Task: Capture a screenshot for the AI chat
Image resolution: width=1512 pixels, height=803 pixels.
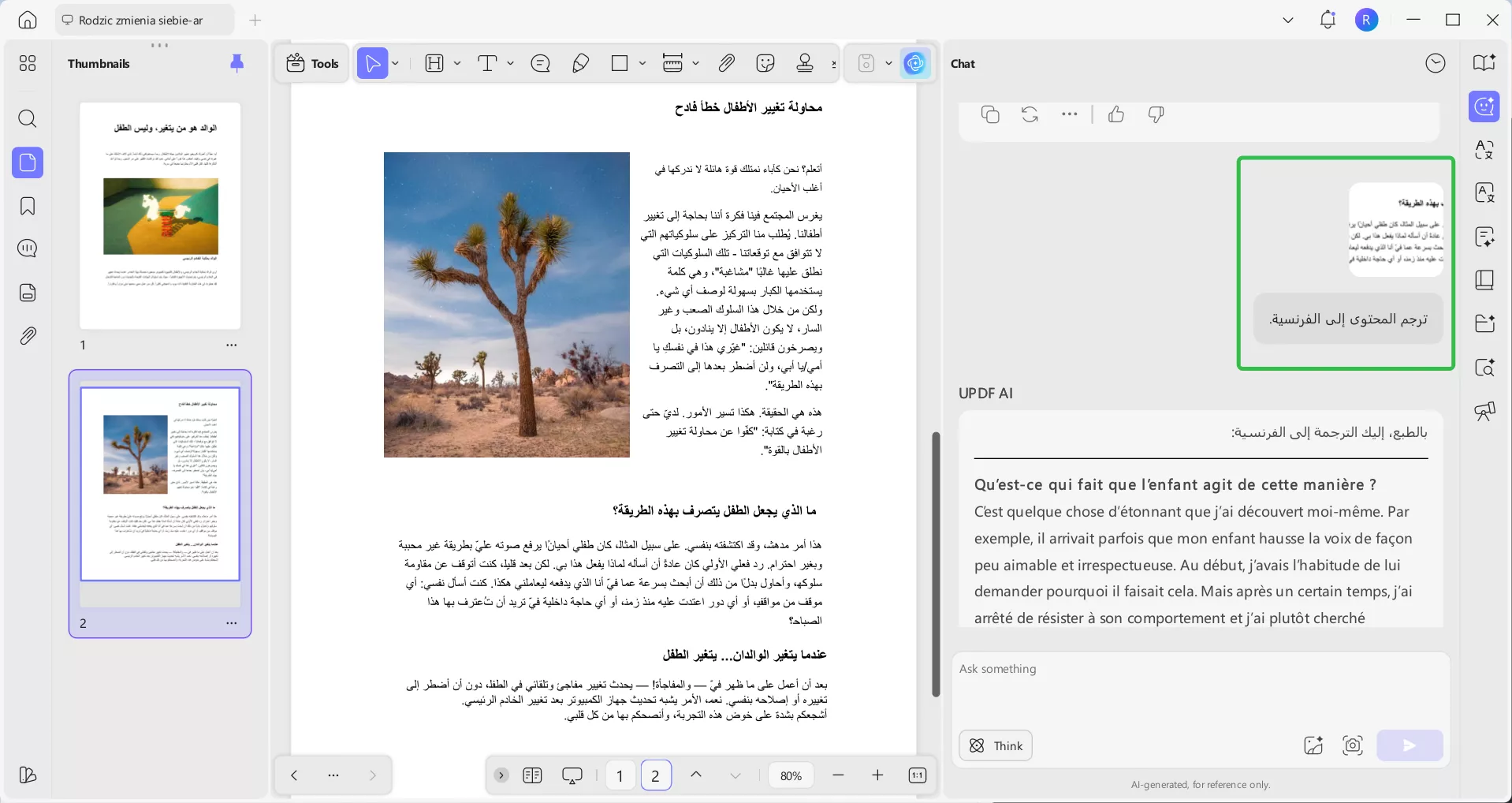Action: point(1353,745)
